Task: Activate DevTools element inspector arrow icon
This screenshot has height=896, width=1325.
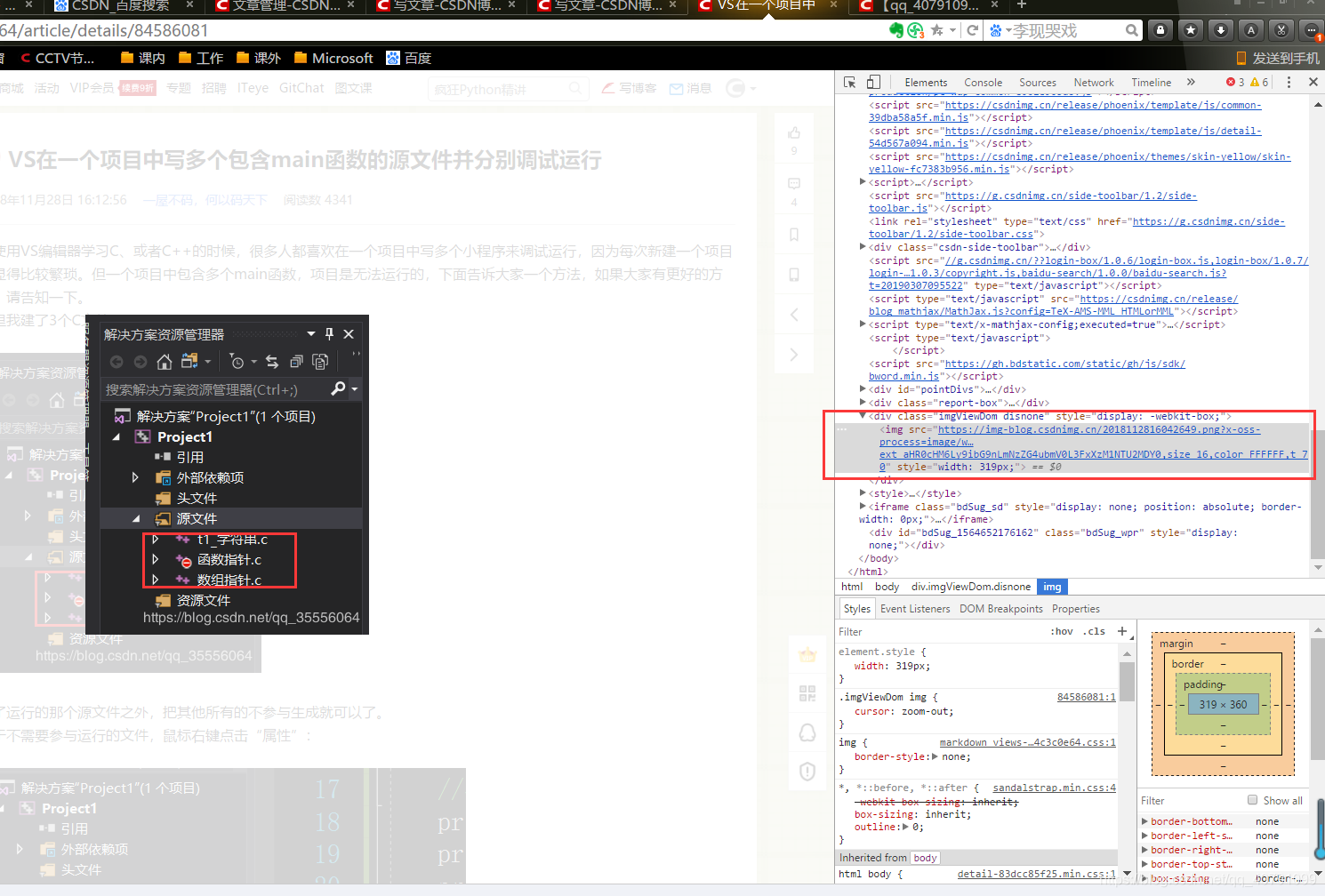Action: click(x=850, y=82)
